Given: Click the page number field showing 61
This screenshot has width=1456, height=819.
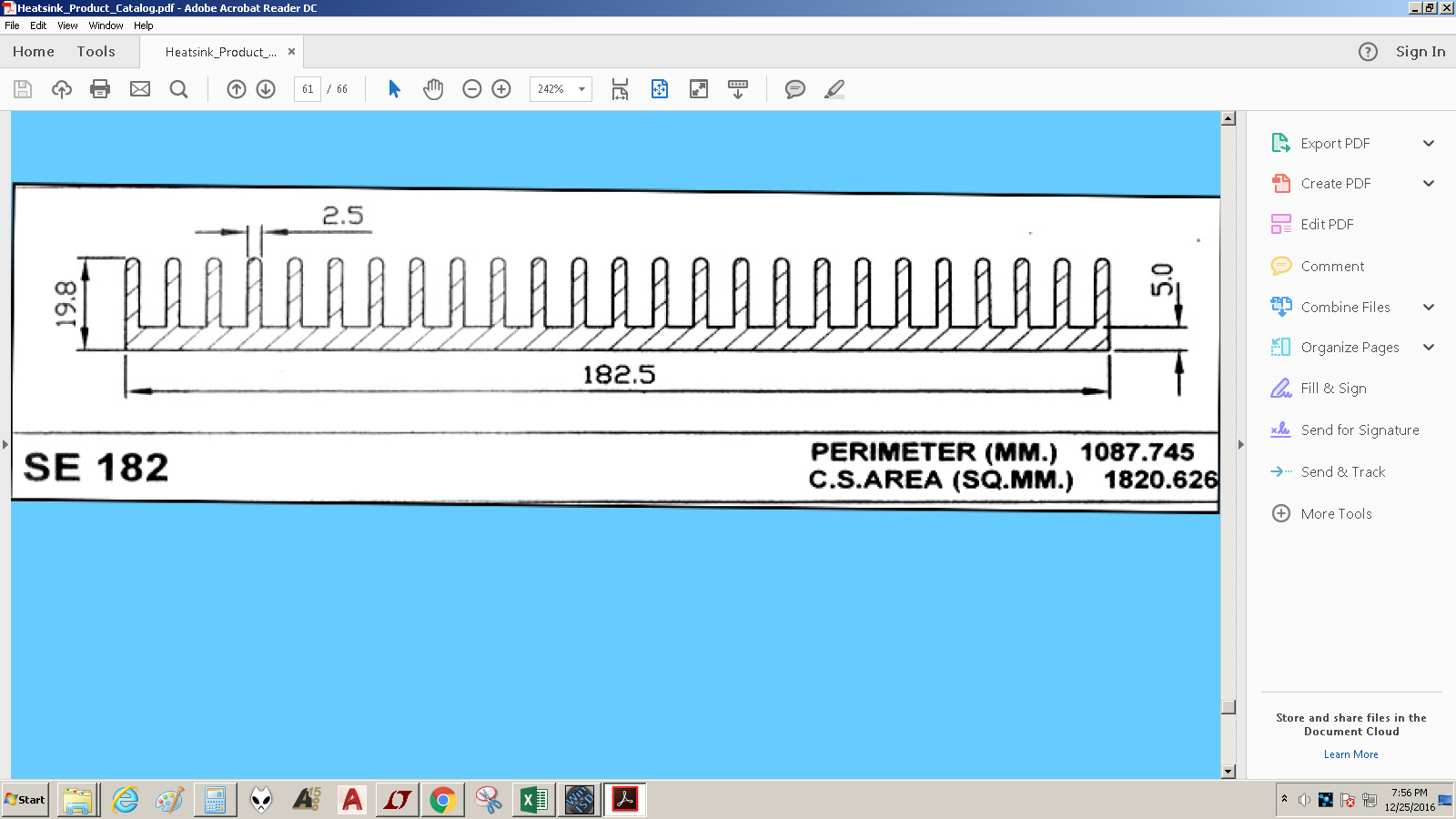Looking at the screenshot, I should (308, 89).
